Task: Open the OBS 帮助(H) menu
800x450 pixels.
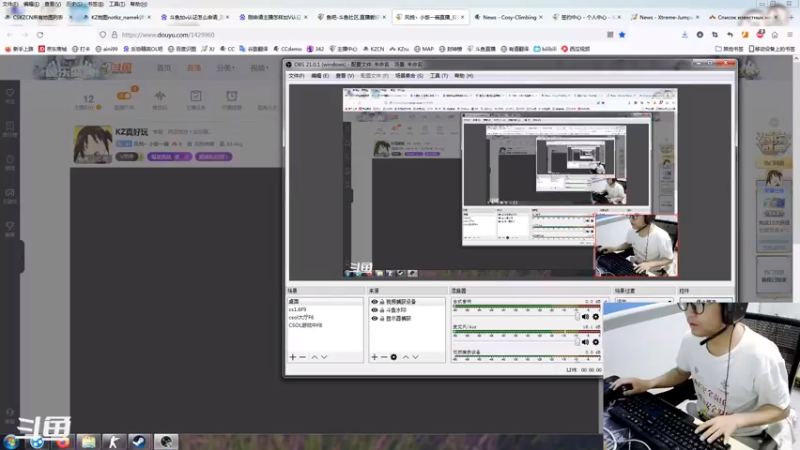Action: pyautogui.click(x=464, y=76)
